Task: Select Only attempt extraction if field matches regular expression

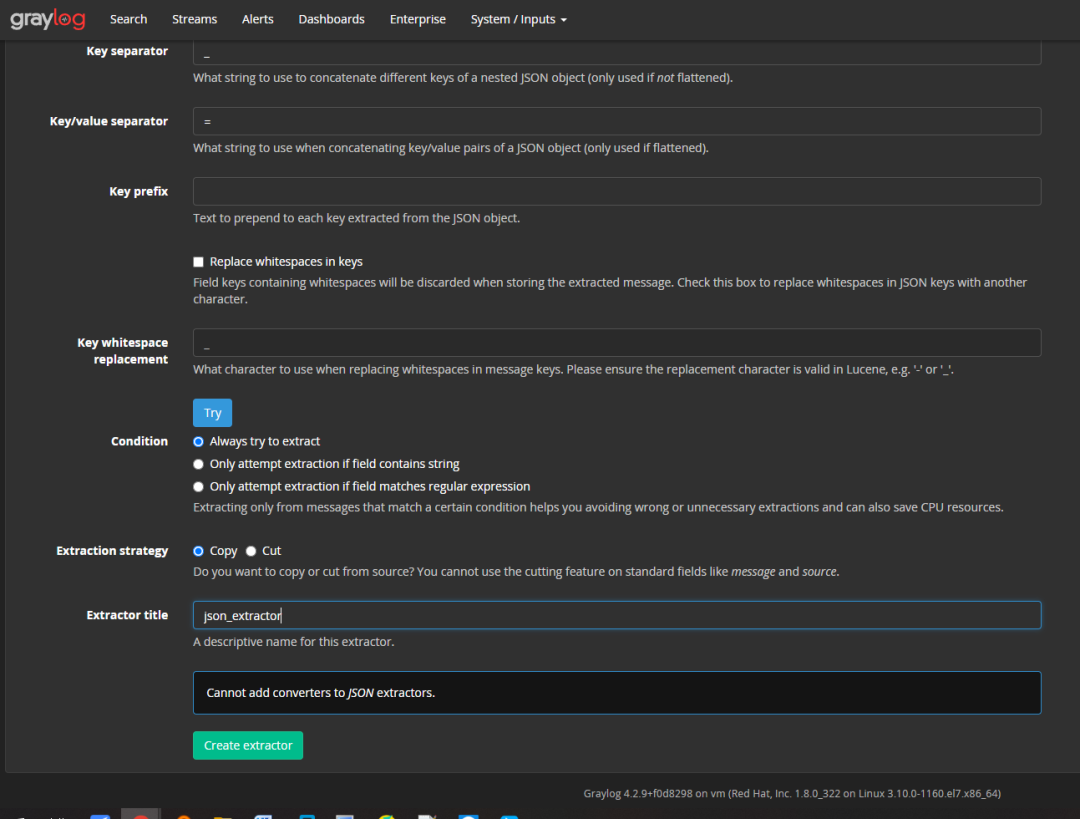Action: point(198,486)
